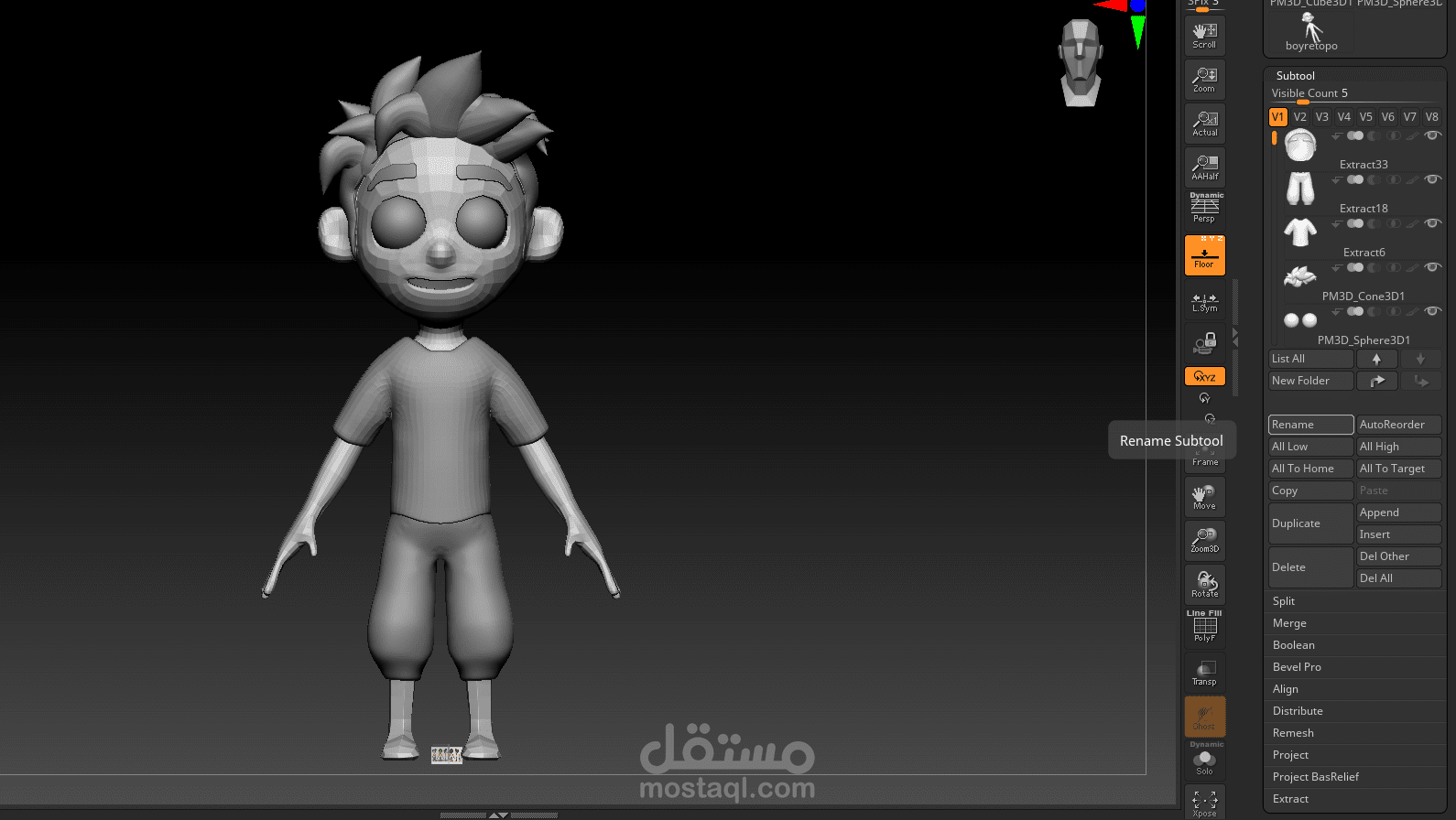Click the subtraction boolean icon on Extract6
The height and width of the screenshot is (820, 1456).
pos(1374,223)
